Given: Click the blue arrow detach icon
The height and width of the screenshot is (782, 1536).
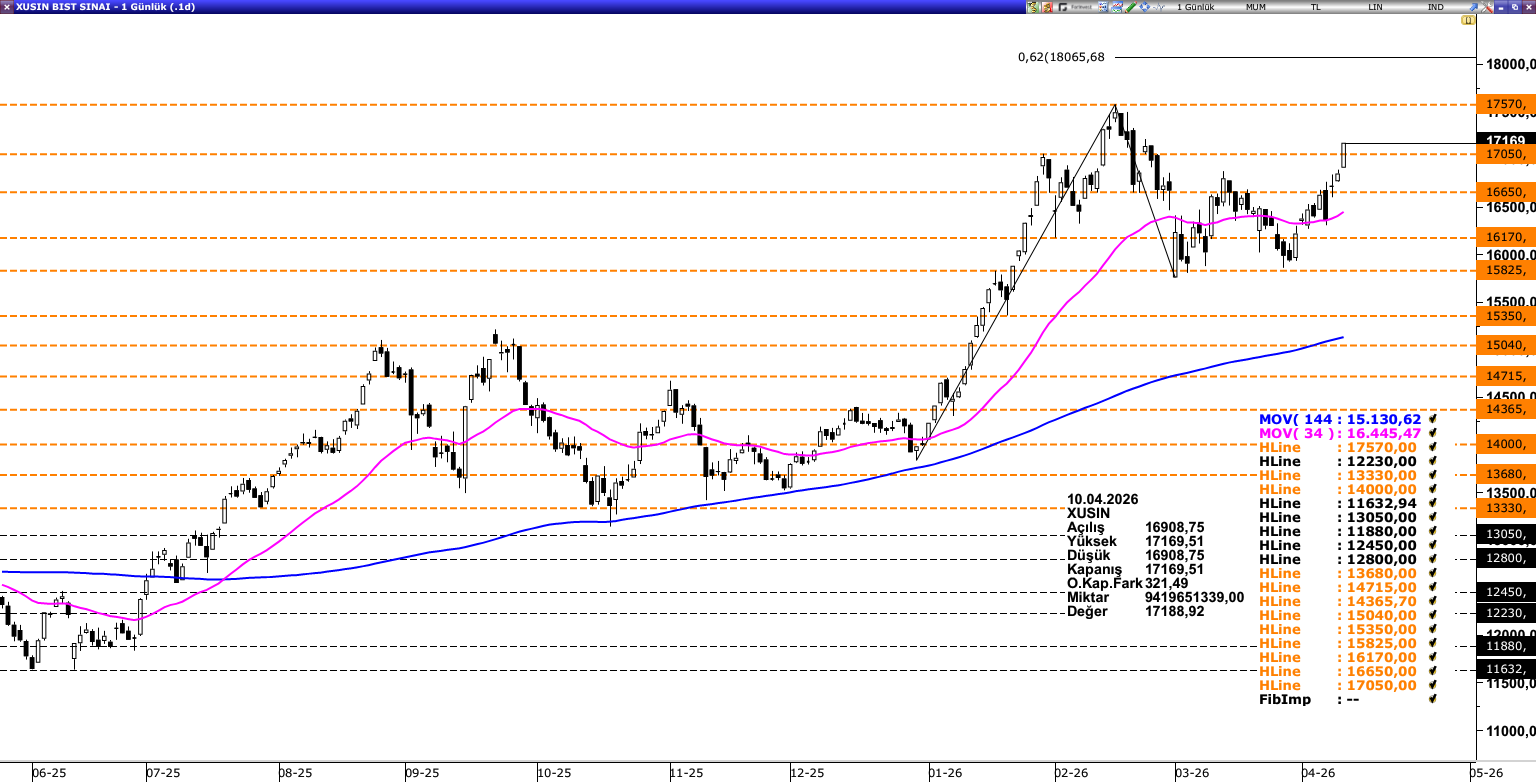Looking at the screenshot, I should (1473, 7).
